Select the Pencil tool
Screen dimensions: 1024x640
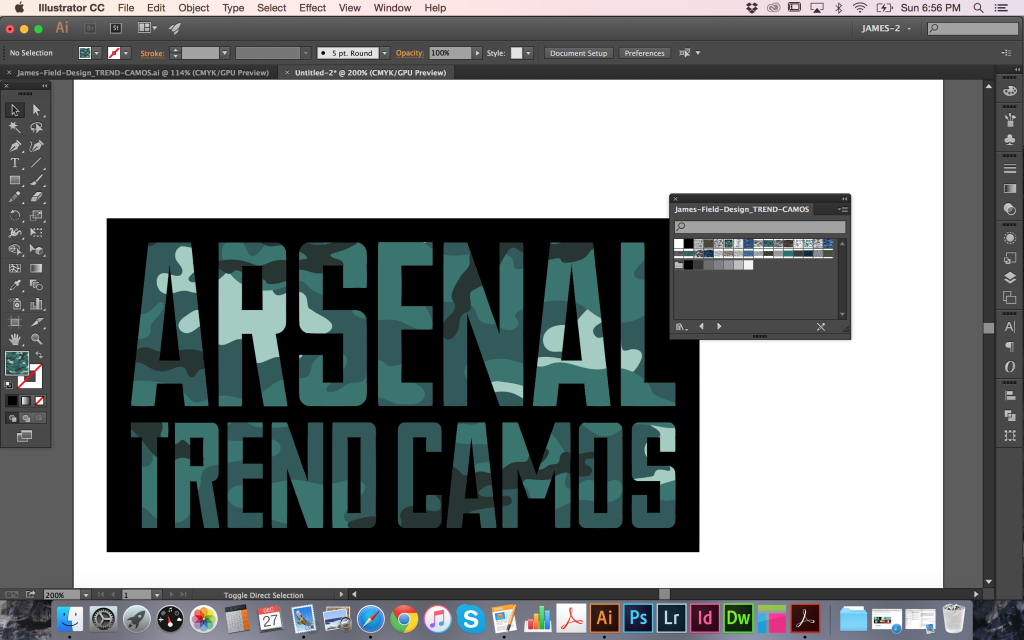(x=15, y=197)
